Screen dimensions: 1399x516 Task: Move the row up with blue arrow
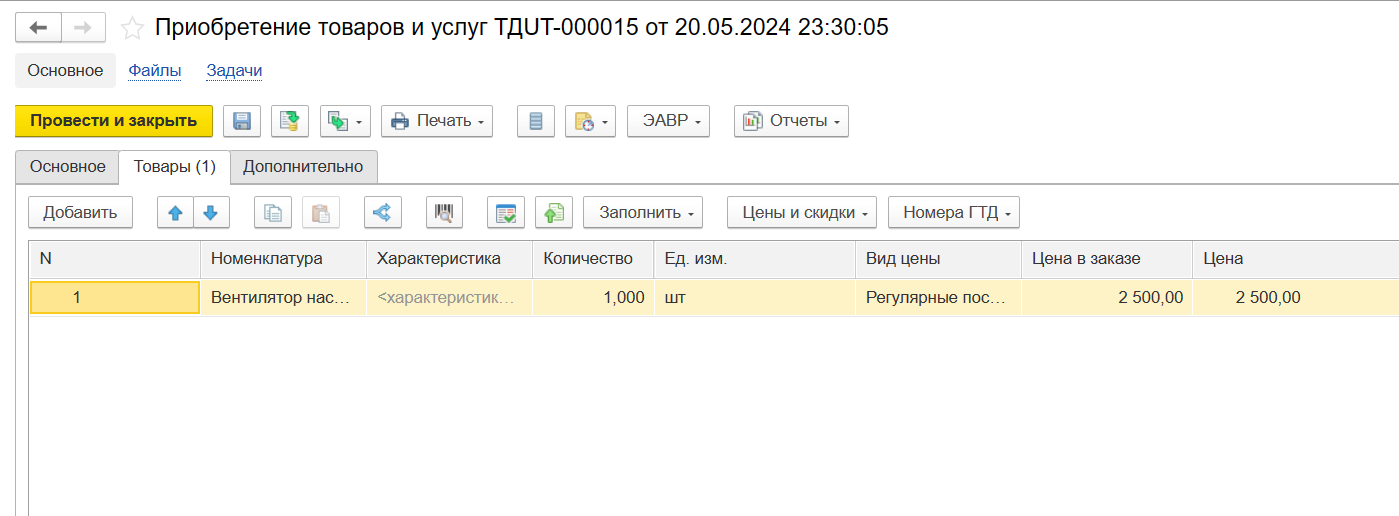click(x=176, y=212)
